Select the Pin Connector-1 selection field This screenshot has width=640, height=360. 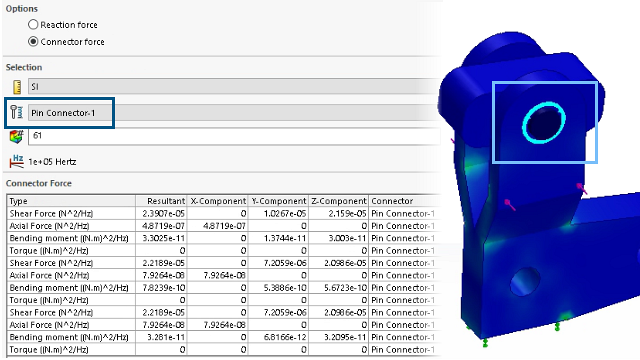234,113
